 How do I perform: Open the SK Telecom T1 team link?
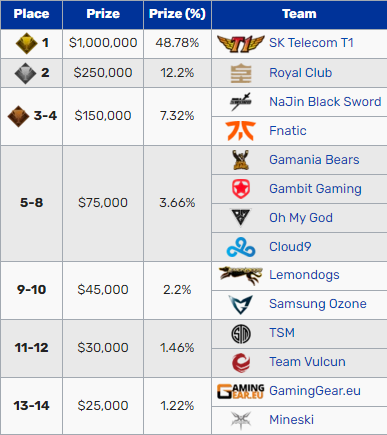click(x=311, y=43)
